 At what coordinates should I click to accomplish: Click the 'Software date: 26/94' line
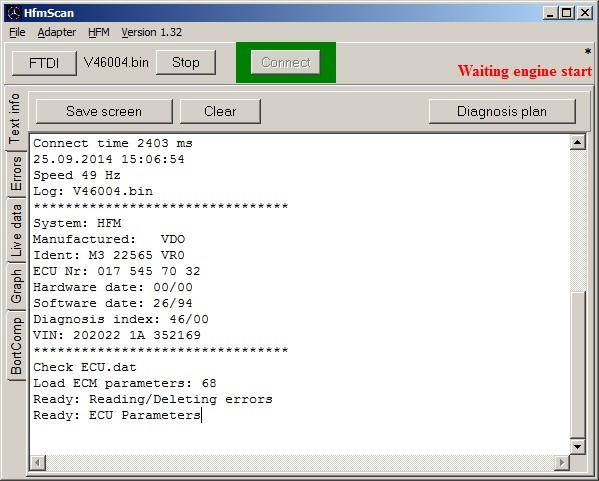113,304
